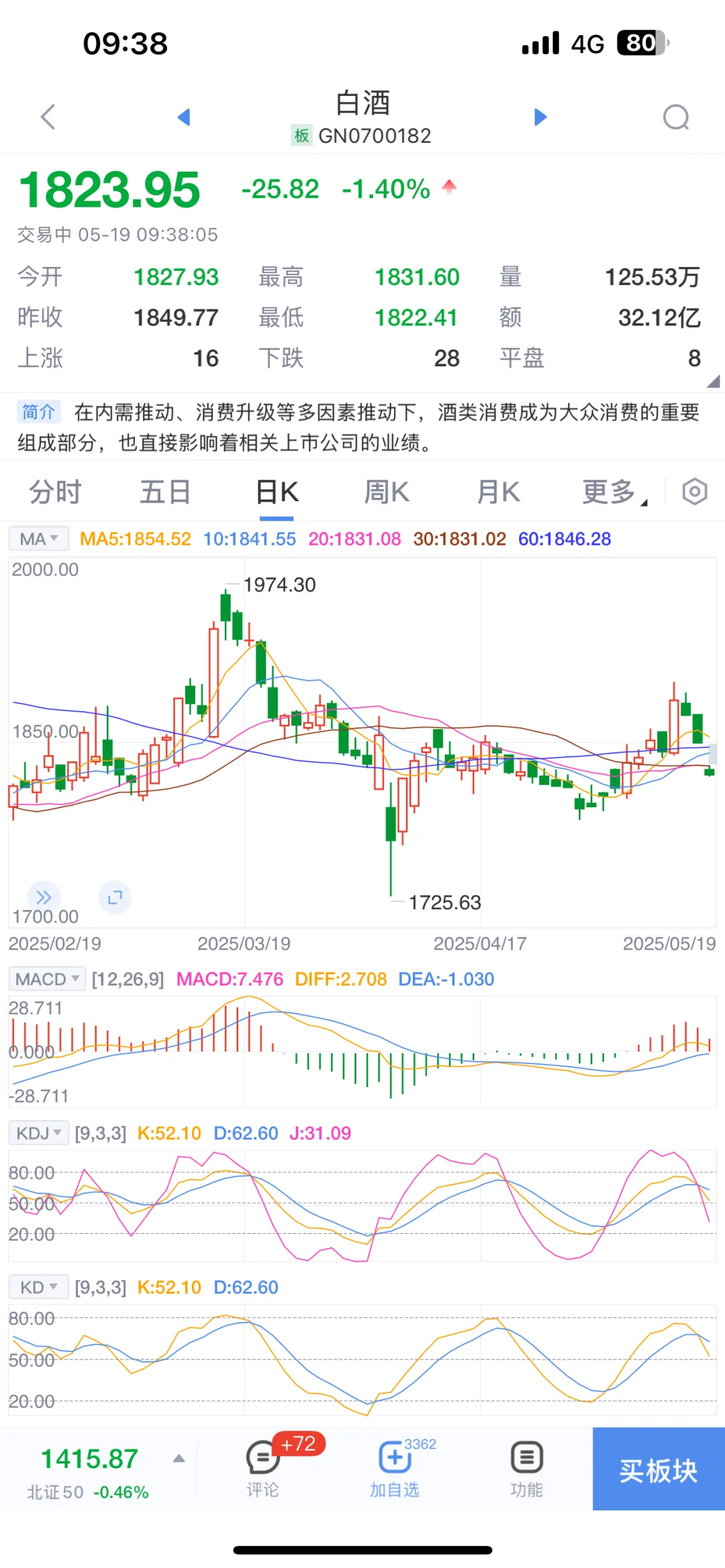The image size is (725, 1568).
Task: Tap 额 value 32.12亿
Action: click(x=659, y=317)
